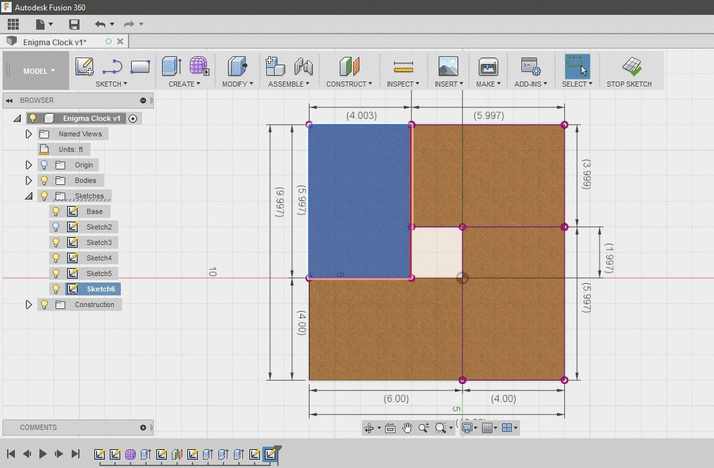Close the Enigma Clock v1 tab
This screenshot has height=468, width=714.
pyautogui.click(x=120, y=41)
